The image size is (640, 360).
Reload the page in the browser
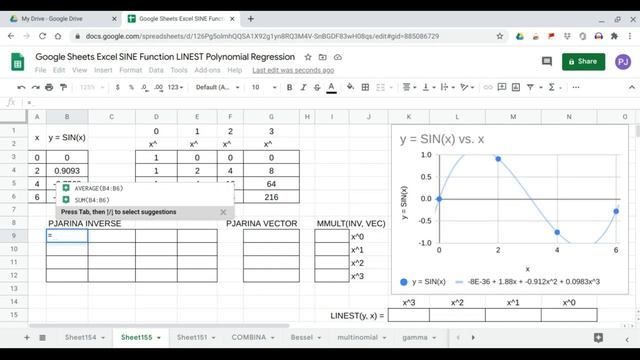(42, 36)
